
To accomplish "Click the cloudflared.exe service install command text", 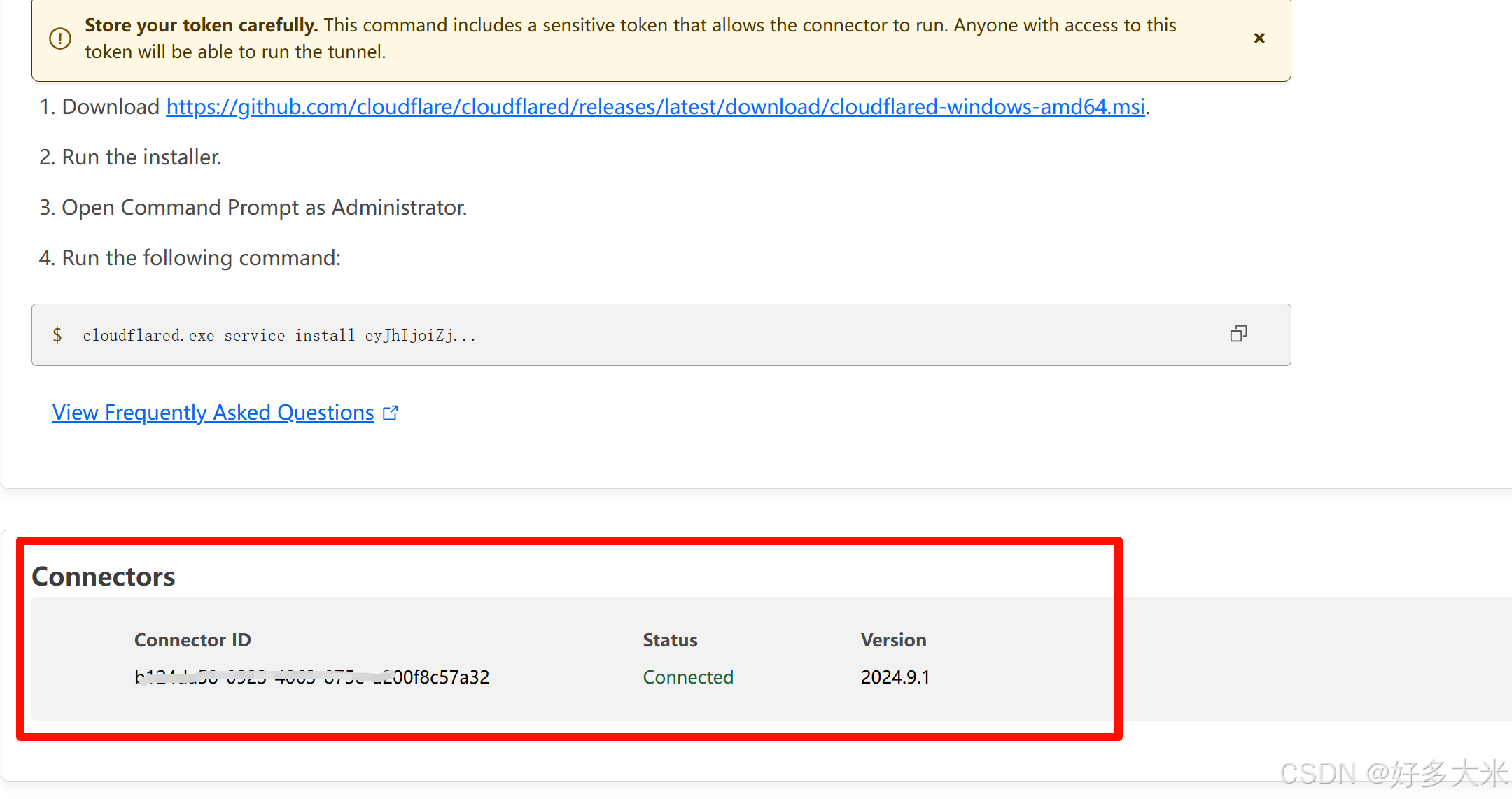I will click(279, 336).
